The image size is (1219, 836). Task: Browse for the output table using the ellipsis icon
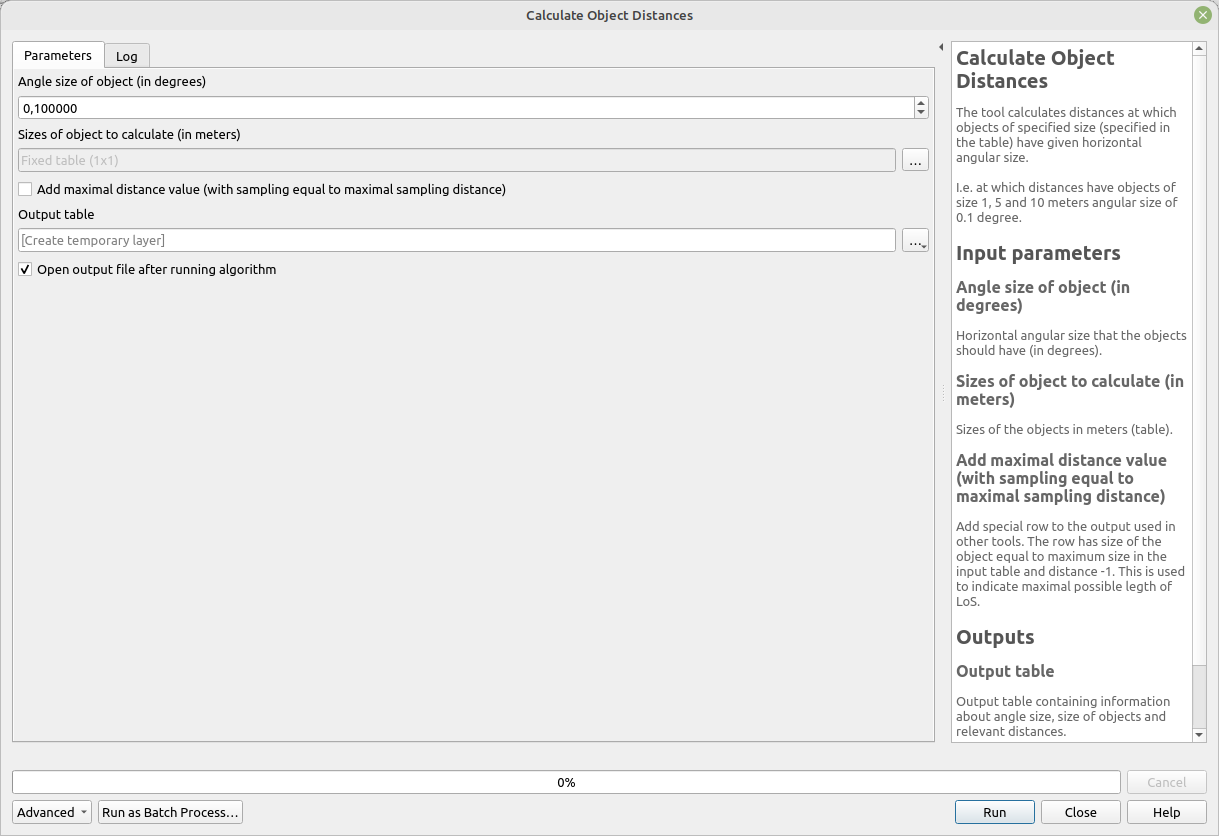[915, 240]
